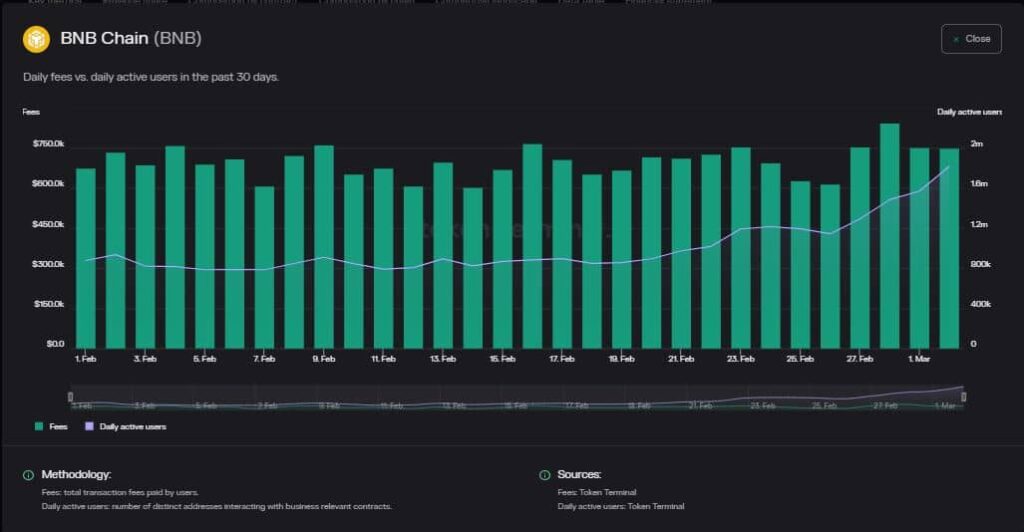Viewport: 1024px width, 532px height.
Task: Click the Methodology info icon
Action: coord(28,474)
